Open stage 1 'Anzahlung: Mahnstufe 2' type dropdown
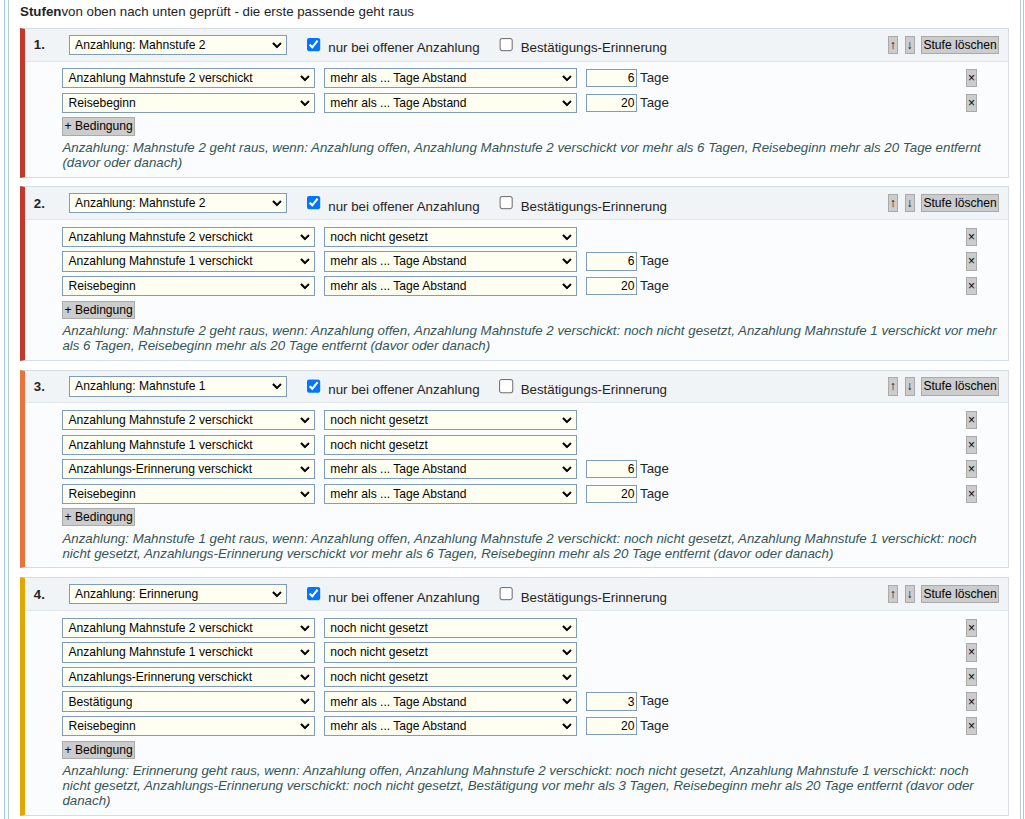Screen dimensions: 1025x819 [178, 45]
